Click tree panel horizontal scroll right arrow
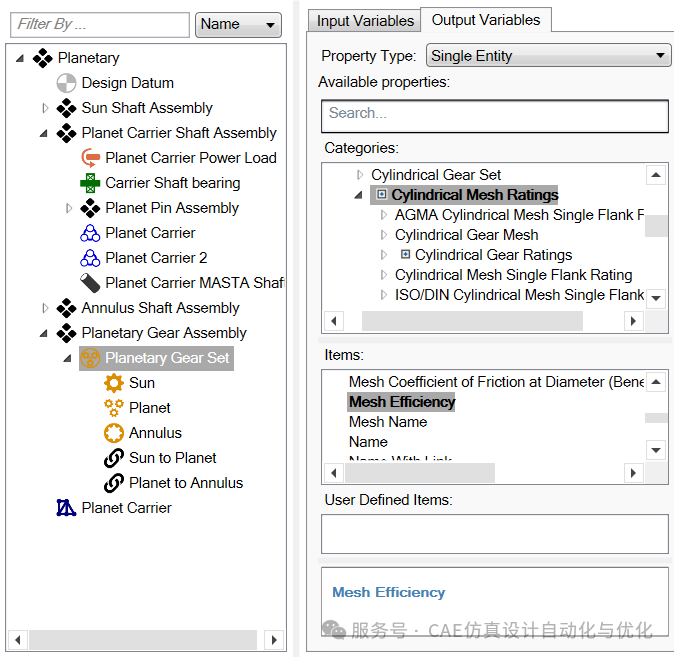This screenshot has height=657, width=674. click(274, 640)
